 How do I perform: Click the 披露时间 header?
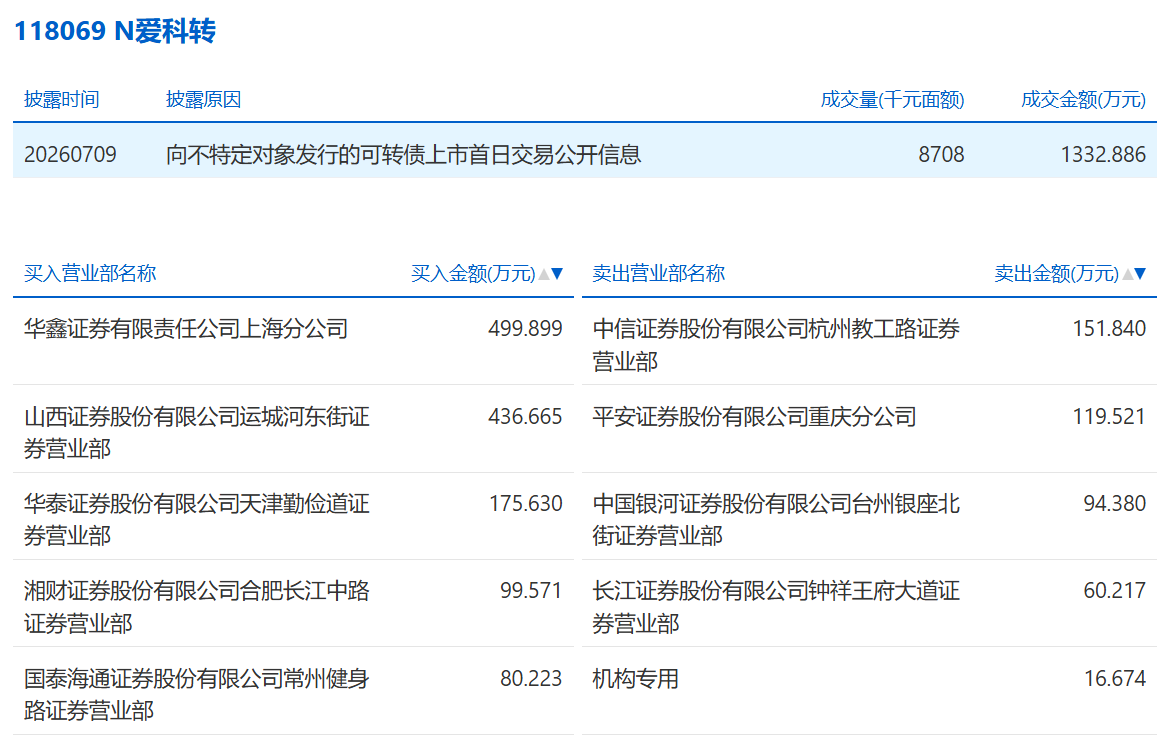[62, 100]
